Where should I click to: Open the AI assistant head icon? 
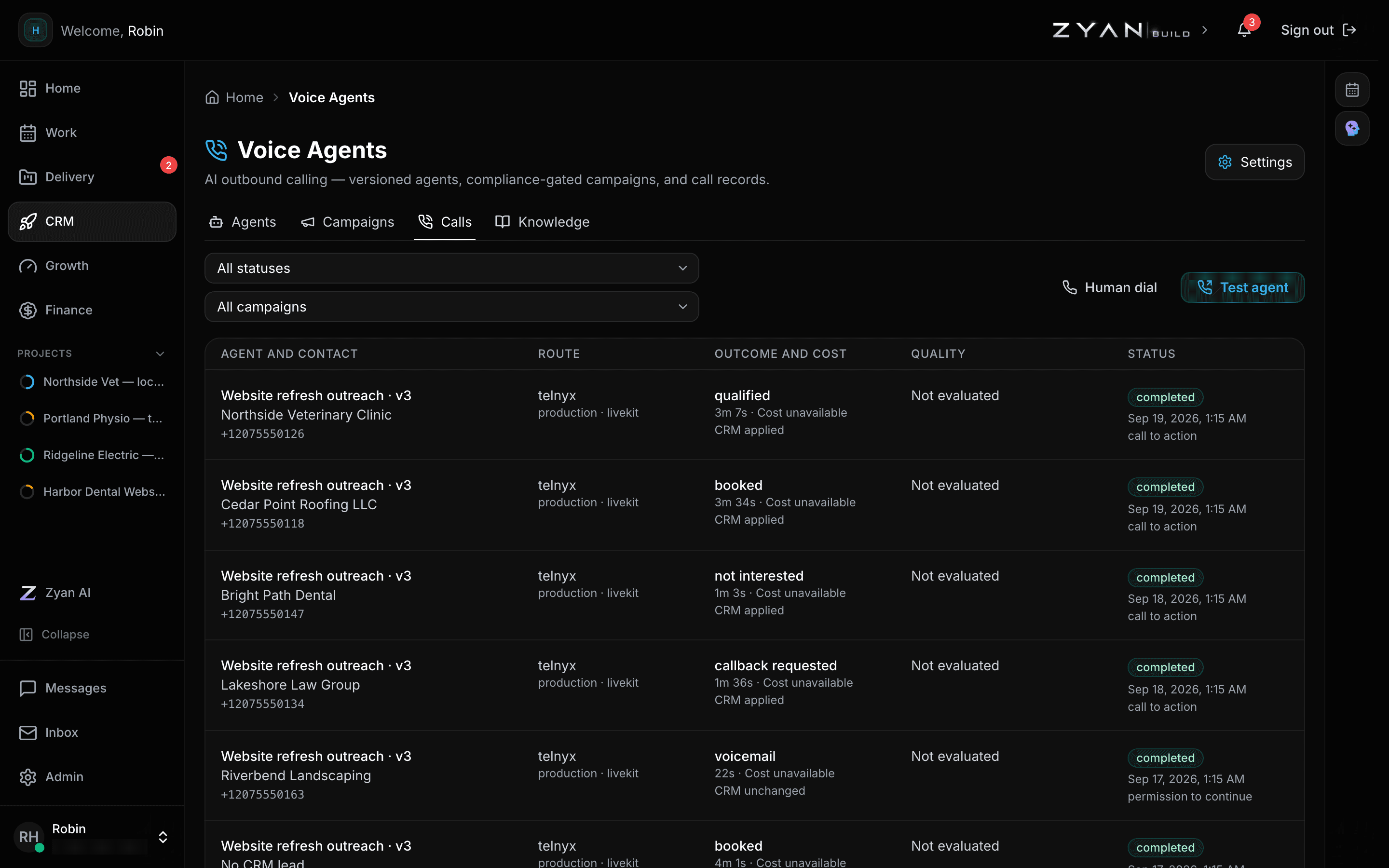click(x=1352, y=128)
